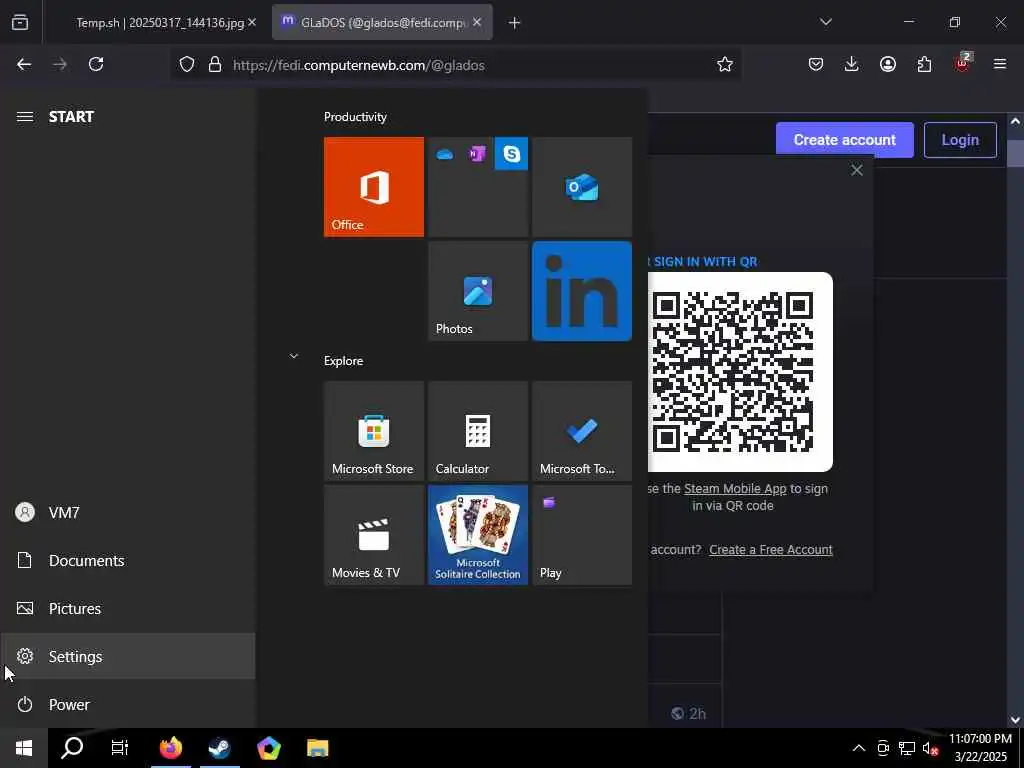Switch to Steam on the taskbar

219,748
